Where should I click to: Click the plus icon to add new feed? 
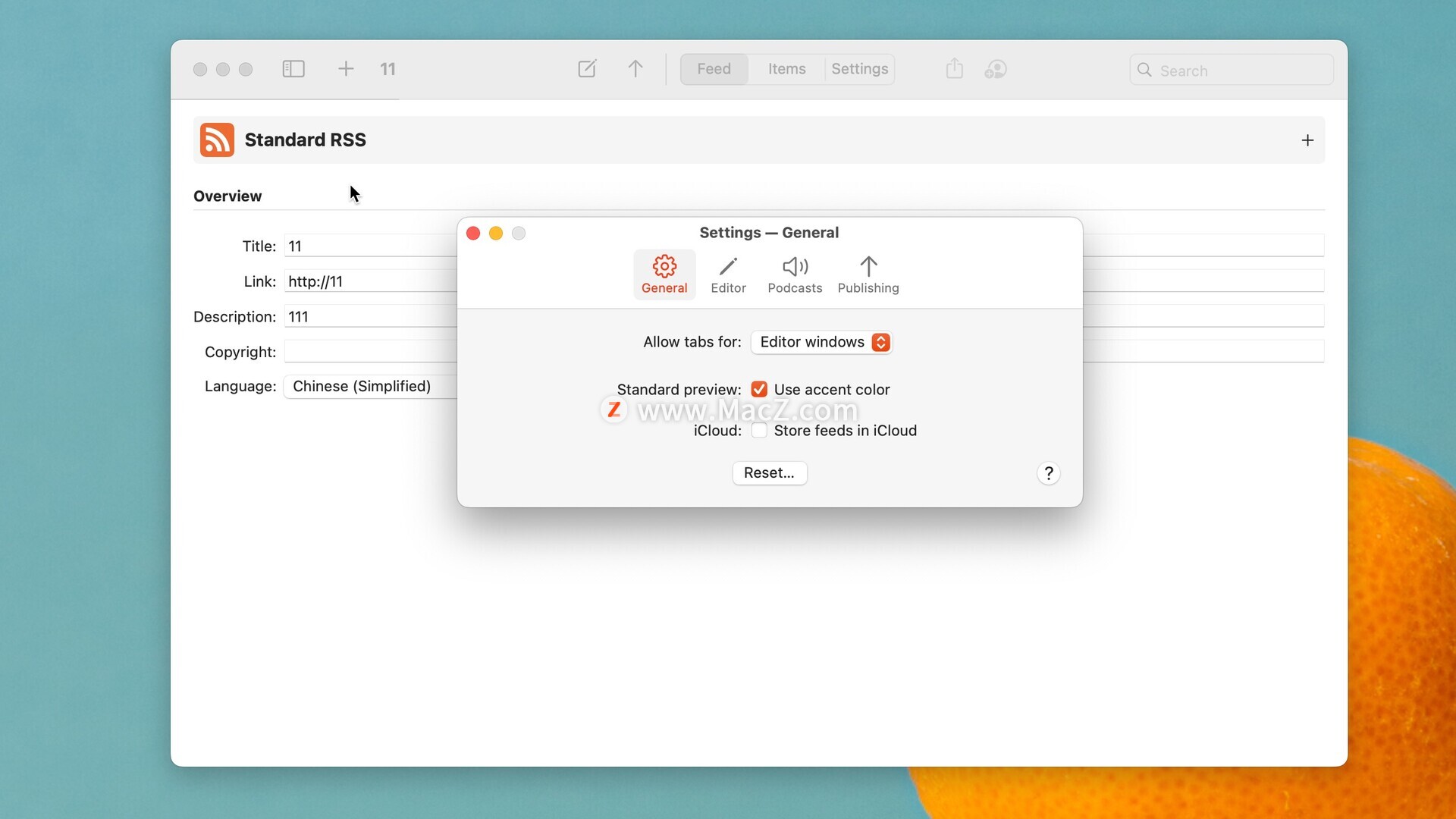[346, 69]
